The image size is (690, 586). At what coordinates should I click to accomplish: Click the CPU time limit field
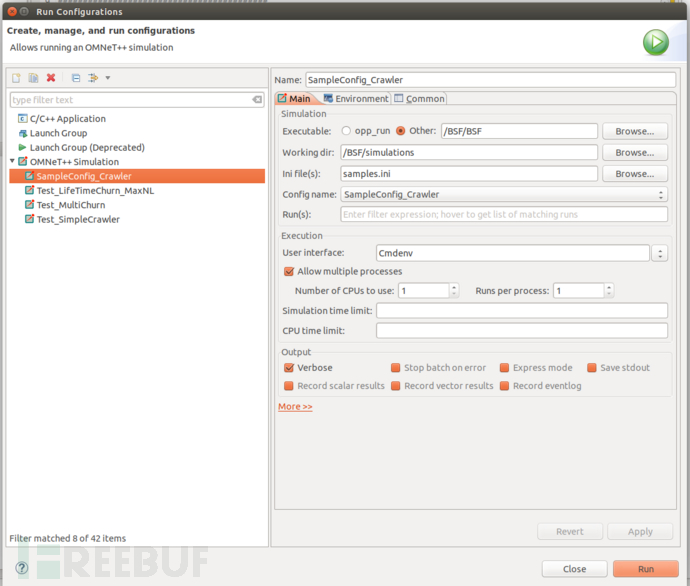[522, 330]
